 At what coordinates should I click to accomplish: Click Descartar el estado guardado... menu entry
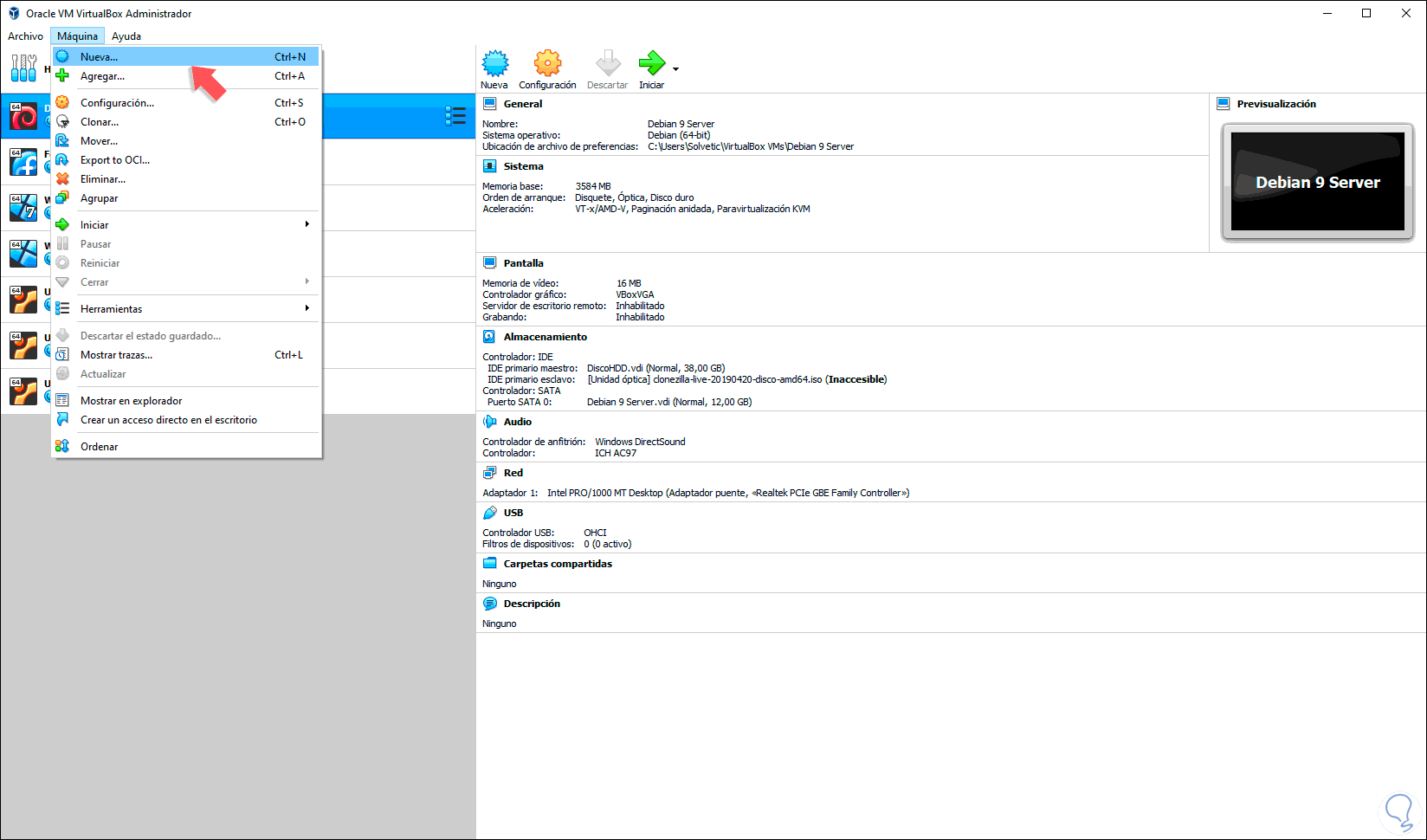point(186,336)
